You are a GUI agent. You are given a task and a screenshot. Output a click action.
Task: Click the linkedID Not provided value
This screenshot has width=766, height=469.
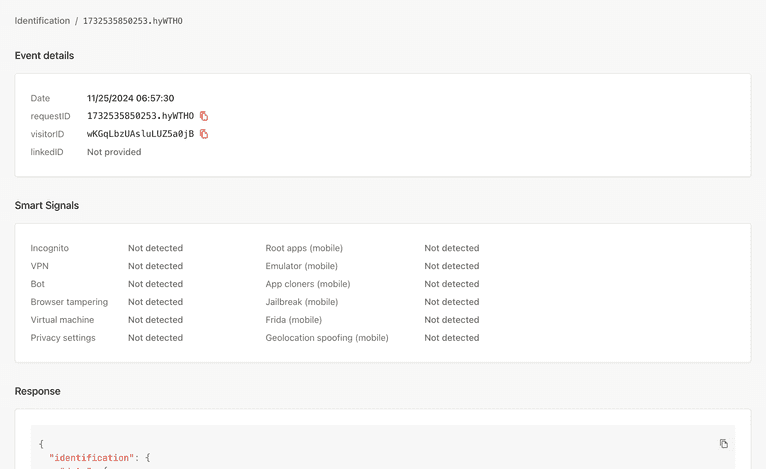(114, 152)
